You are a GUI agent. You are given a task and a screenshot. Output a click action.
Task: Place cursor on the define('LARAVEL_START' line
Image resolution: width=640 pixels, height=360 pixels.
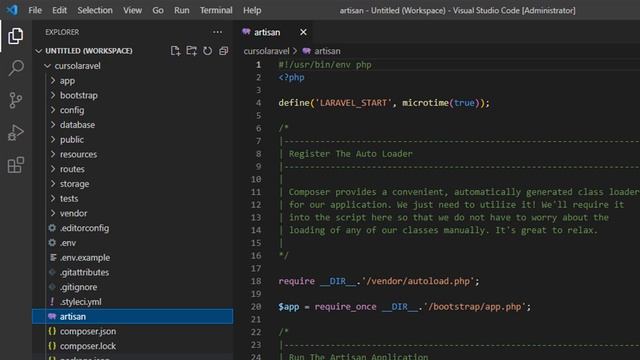(384, 103)
